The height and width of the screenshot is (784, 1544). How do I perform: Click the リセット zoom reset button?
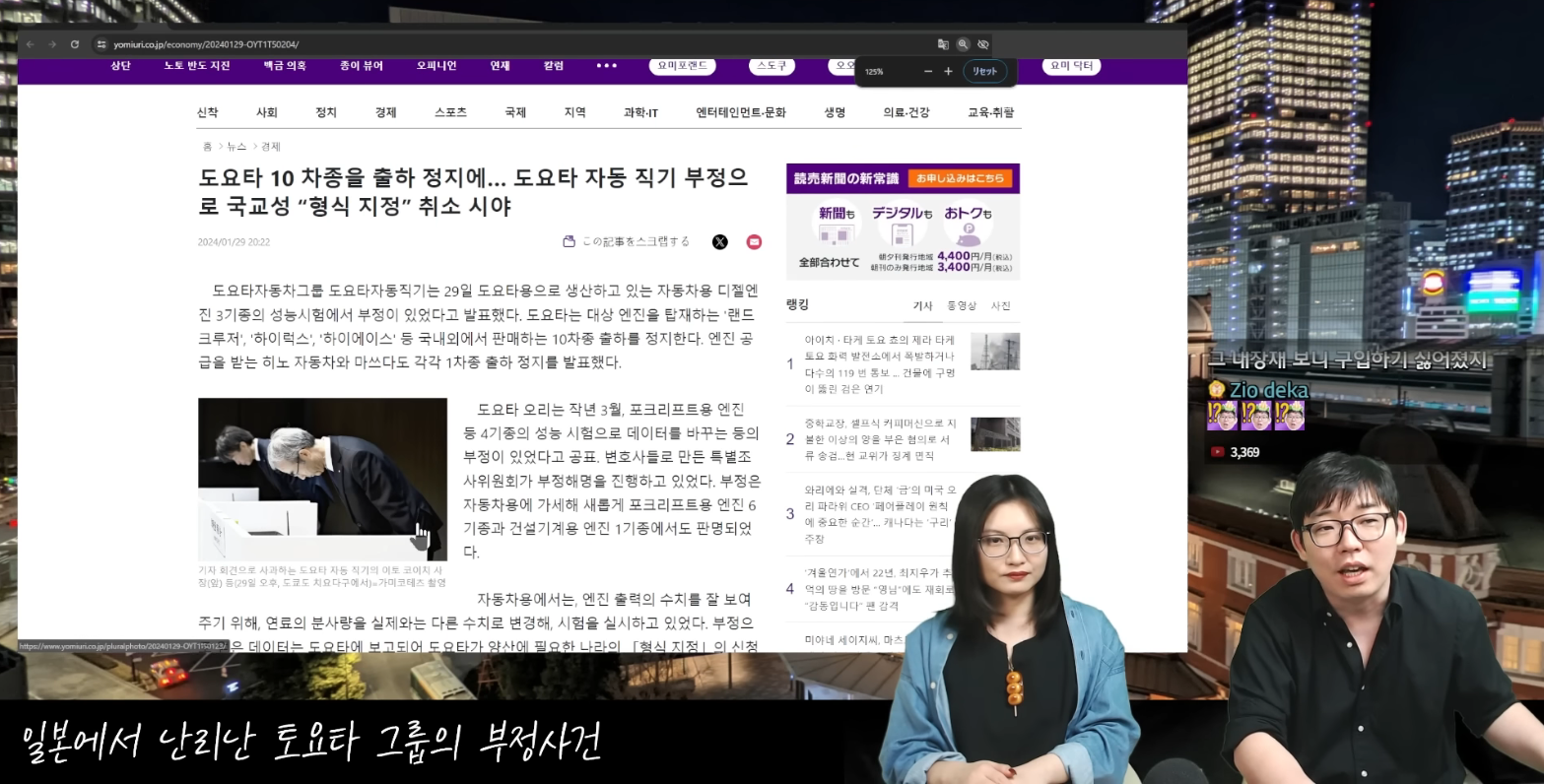[x=983, y=71]
